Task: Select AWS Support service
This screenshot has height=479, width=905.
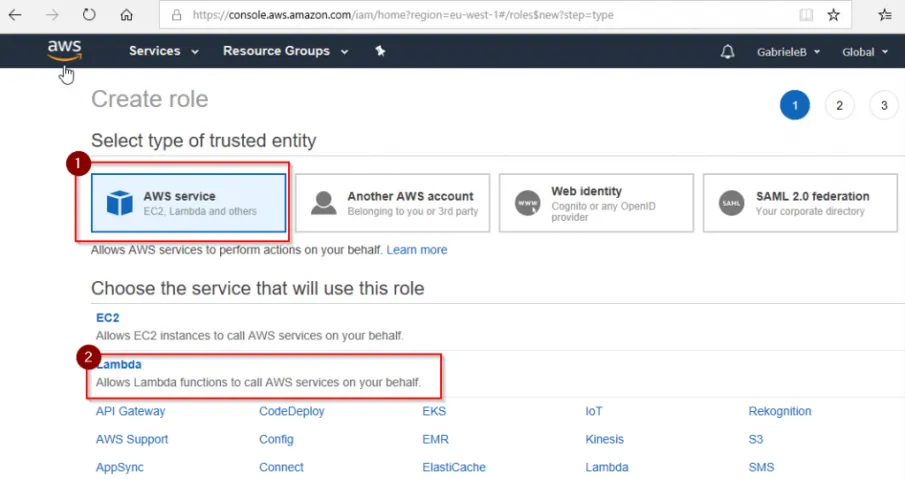Action: (x=132, y=439)
